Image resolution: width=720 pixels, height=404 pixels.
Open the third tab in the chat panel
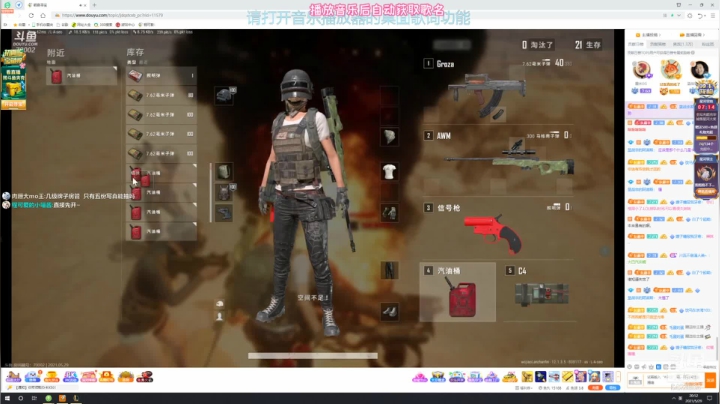point(683,44)
